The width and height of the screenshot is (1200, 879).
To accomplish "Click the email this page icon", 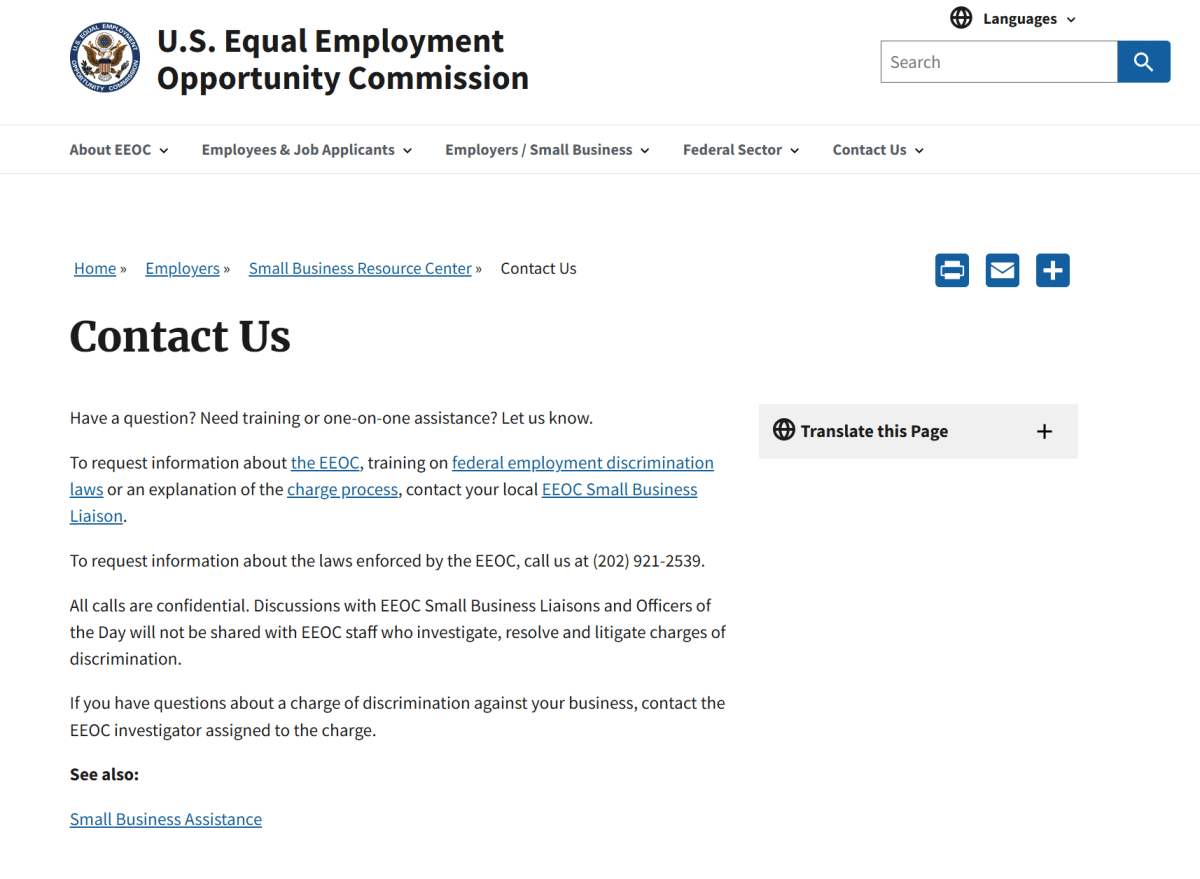I will pos(1002,270).
